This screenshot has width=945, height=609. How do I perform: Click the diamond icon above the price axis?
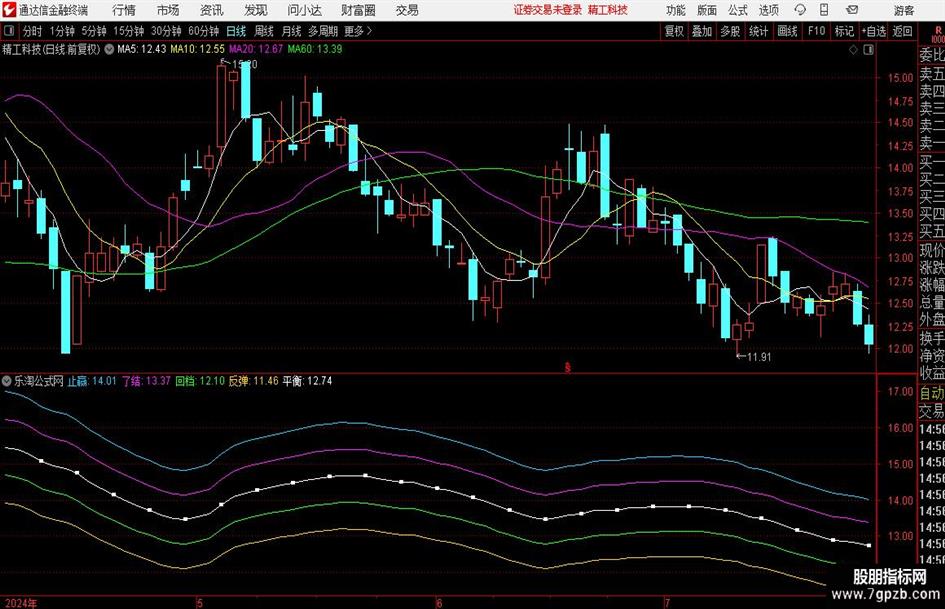point(853,50)
